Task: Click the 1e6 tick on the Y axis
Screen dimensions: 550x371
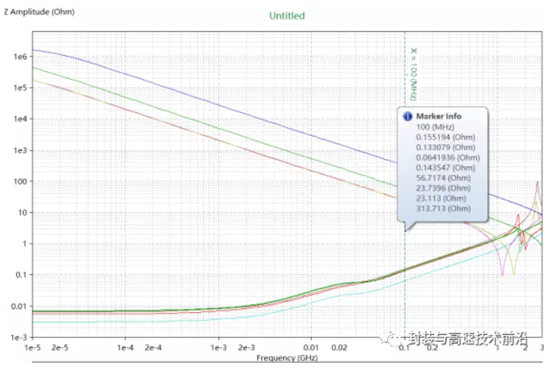Action: point(20,56)
